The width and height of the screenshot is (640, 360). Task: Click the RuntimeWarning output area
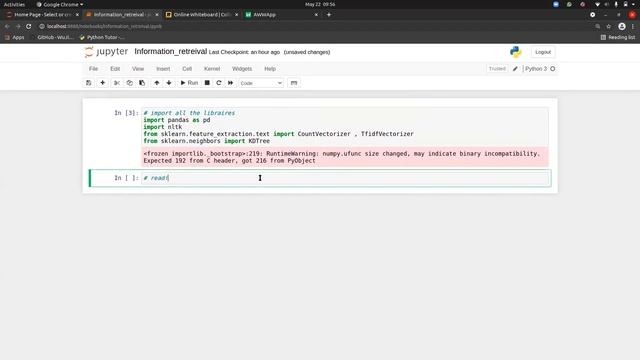(x=345, y=157)
